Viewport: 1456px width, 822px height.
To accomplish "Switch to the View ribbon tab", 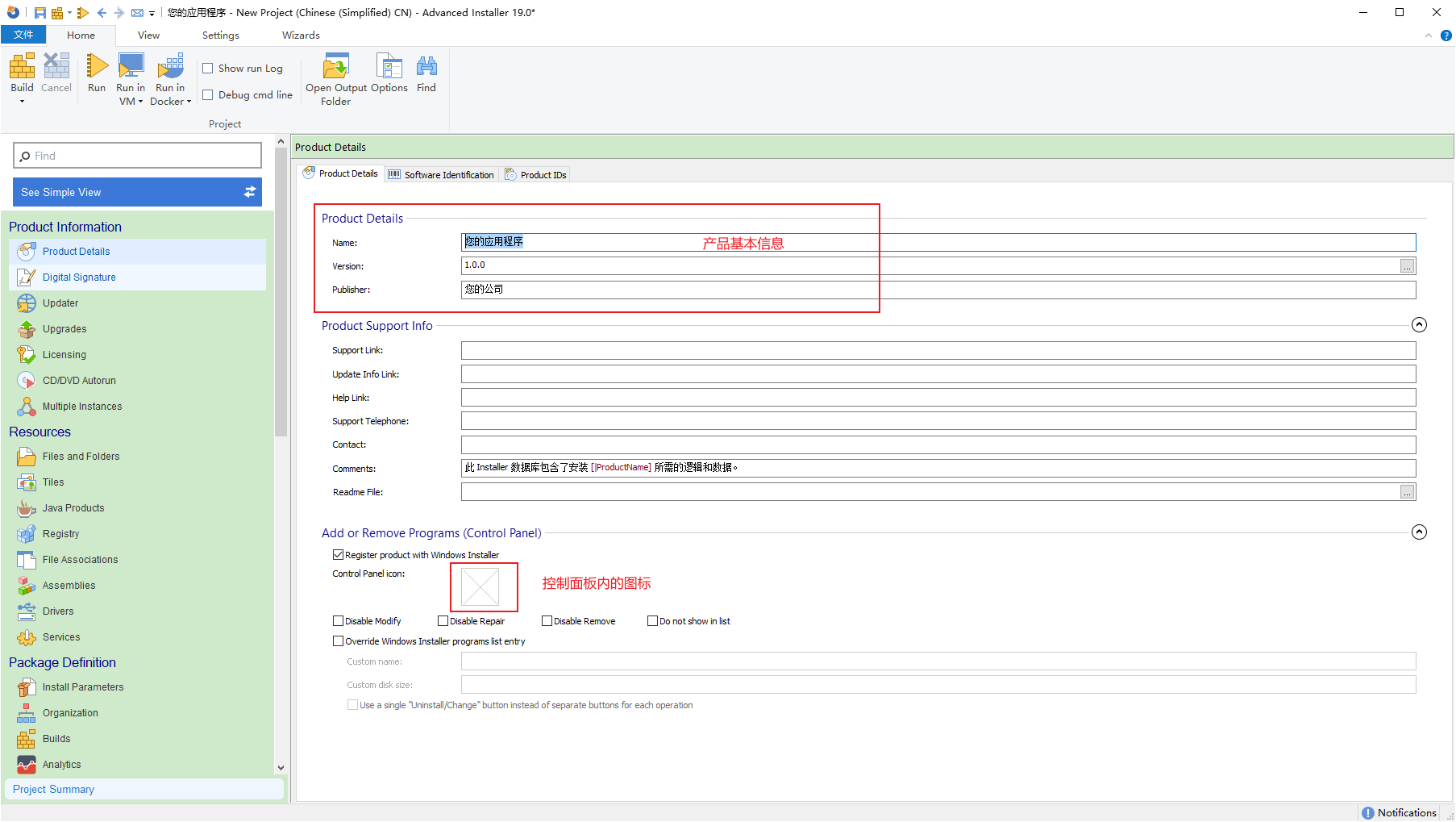I will [148, 35].
